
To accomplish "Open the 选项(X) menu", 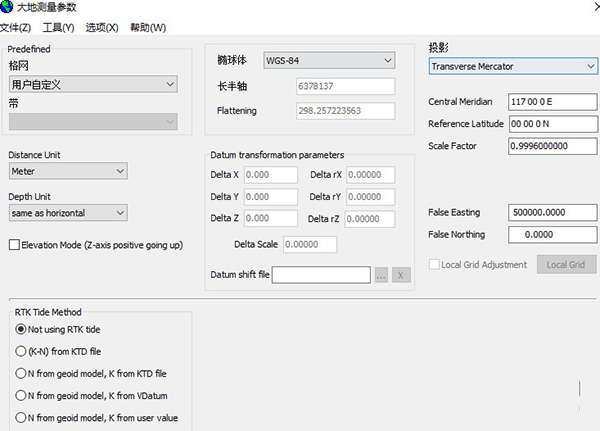I will 102,27.
